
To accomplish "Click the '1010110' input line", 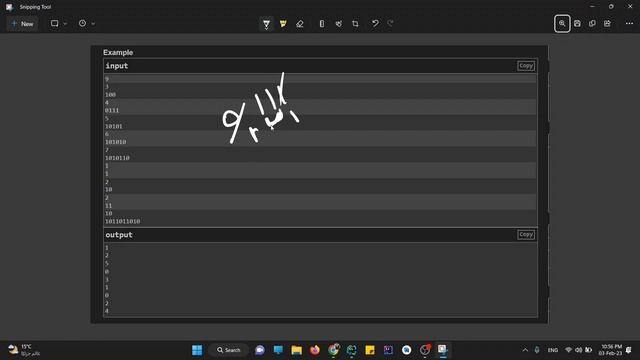I will [117, 158].
